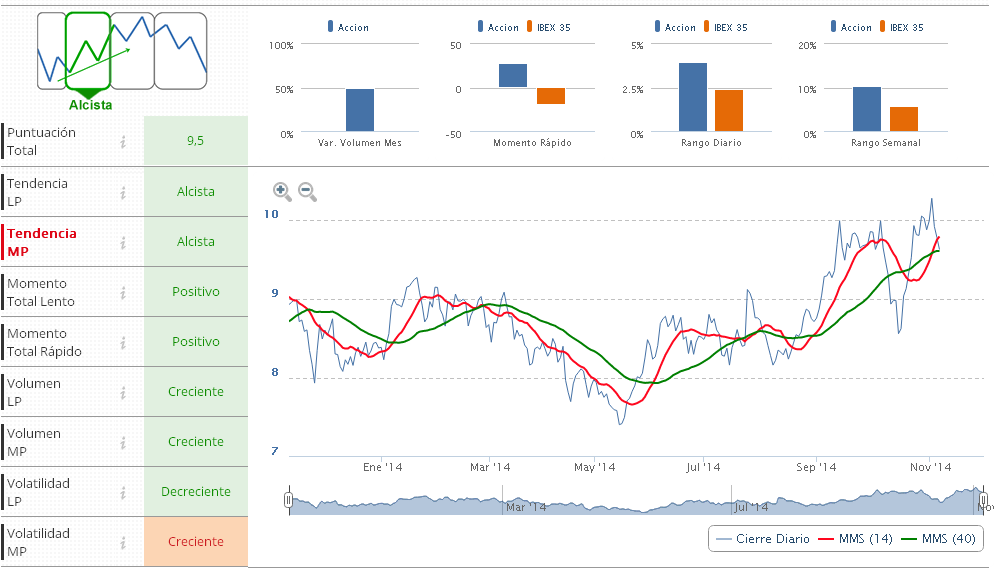Screen dimensions: 995x568
Task: Select the Volatilidad LP row label
Action: click(x=39, y=492)
